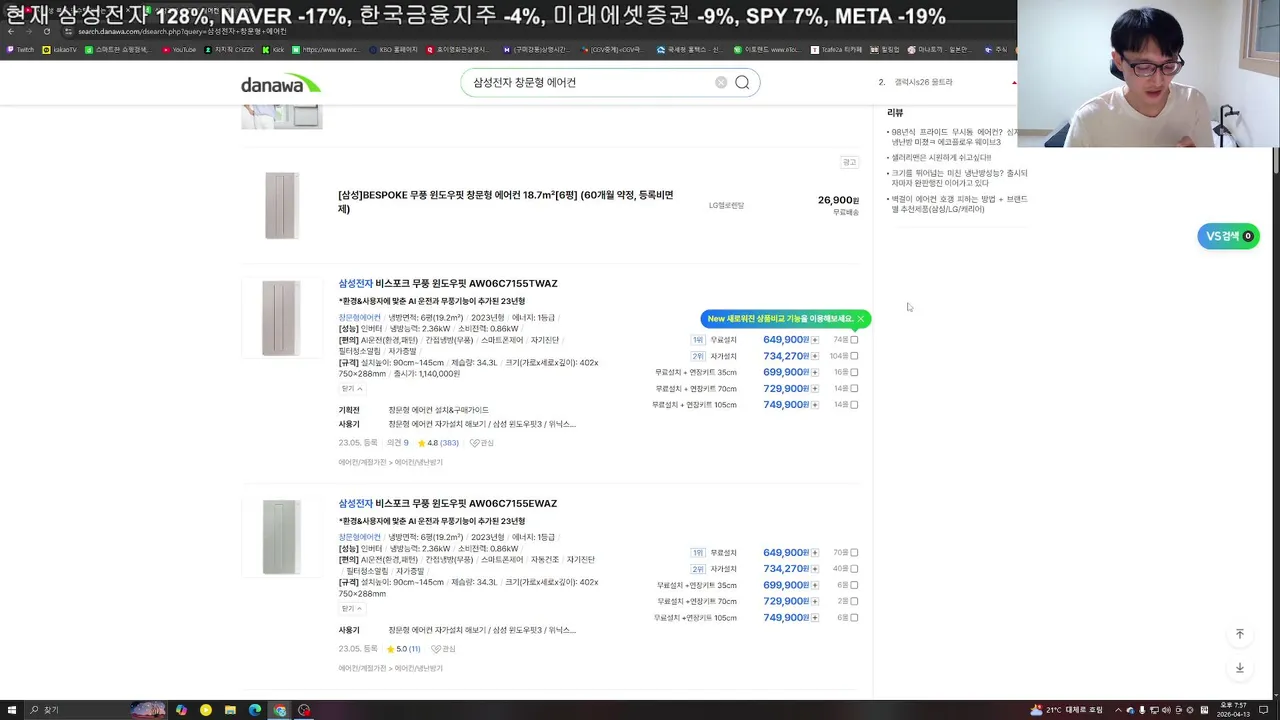Click trending keyword 갤럭시s26 울트라
Screen dimensions: 1280x720
pyautogui.click(x=923, y=82)
